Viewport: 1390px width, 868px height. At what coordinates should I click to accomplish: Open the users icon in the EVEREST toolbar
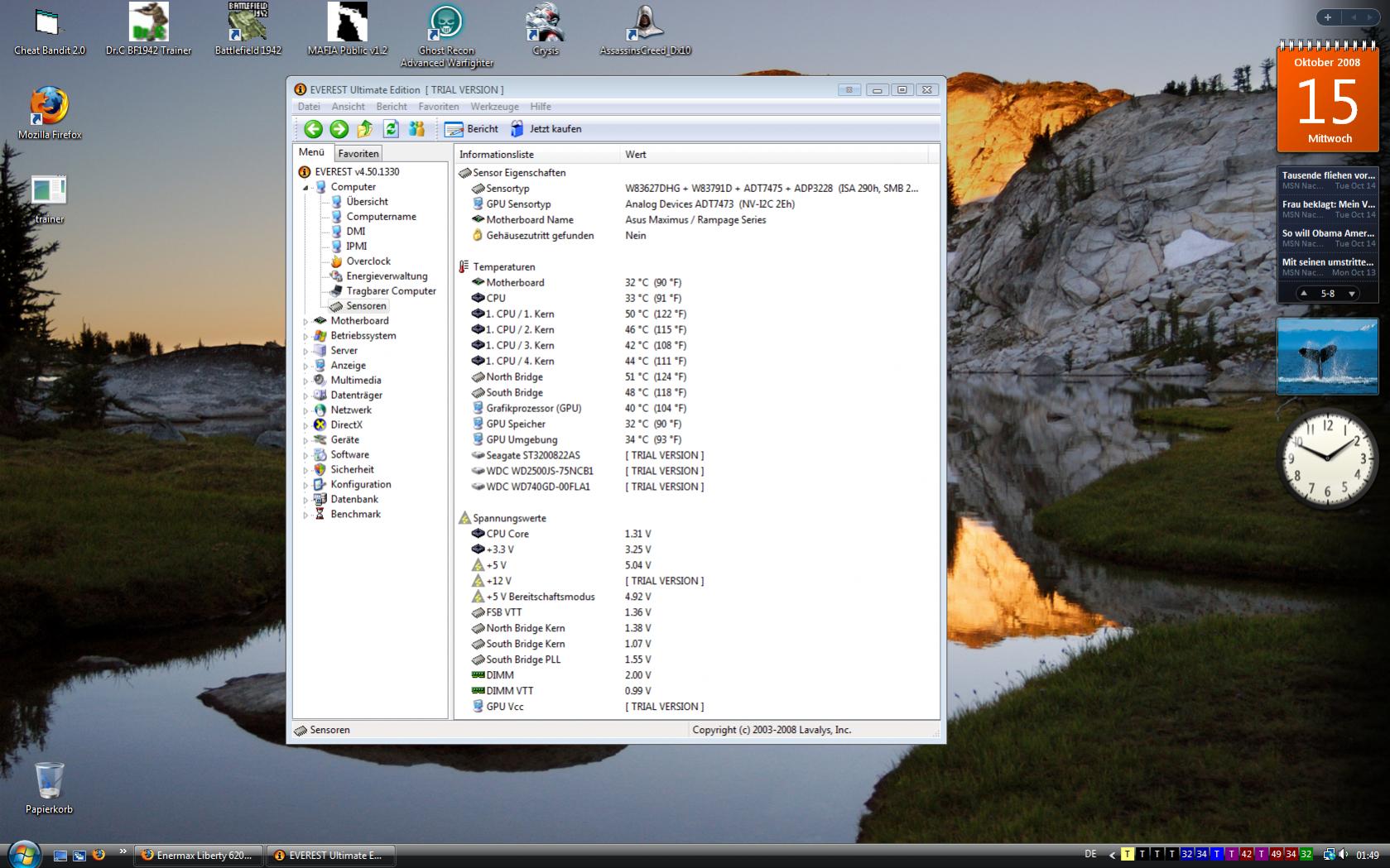[x=416, y=129]
